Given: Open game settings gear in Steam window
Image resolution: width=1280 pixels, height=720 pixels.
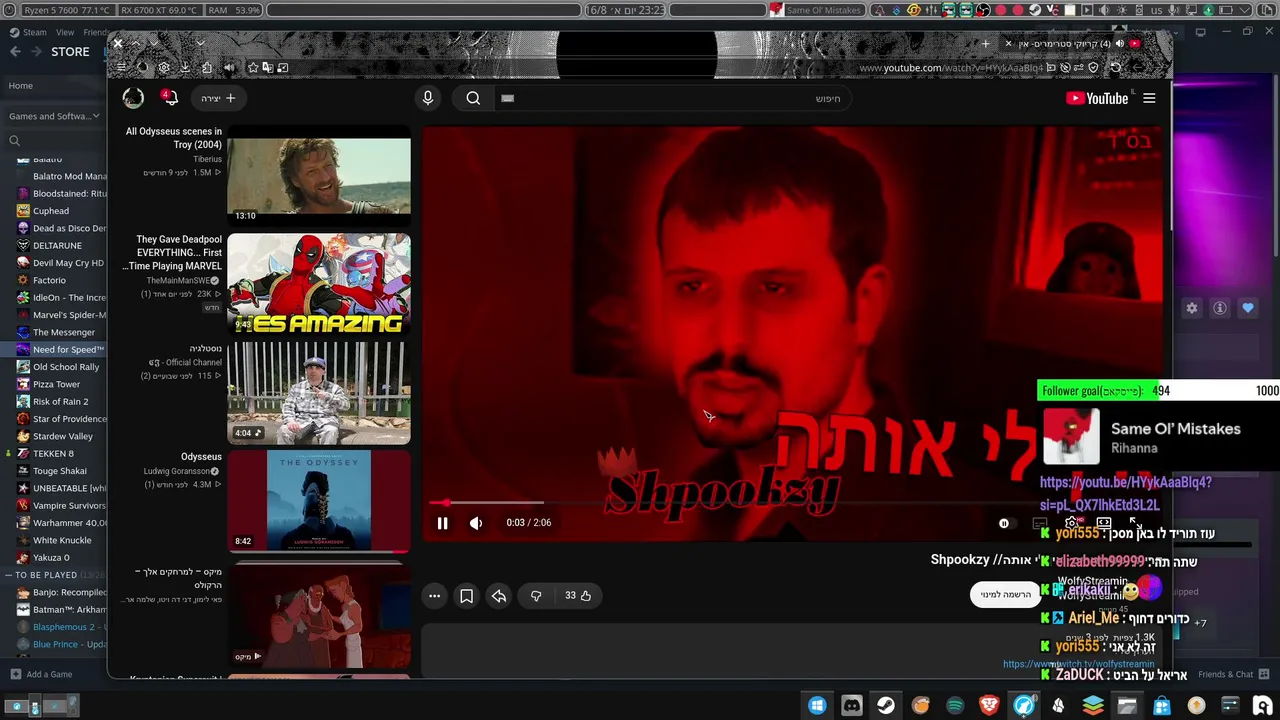Looking at the screenshot, I should 1192,308.
